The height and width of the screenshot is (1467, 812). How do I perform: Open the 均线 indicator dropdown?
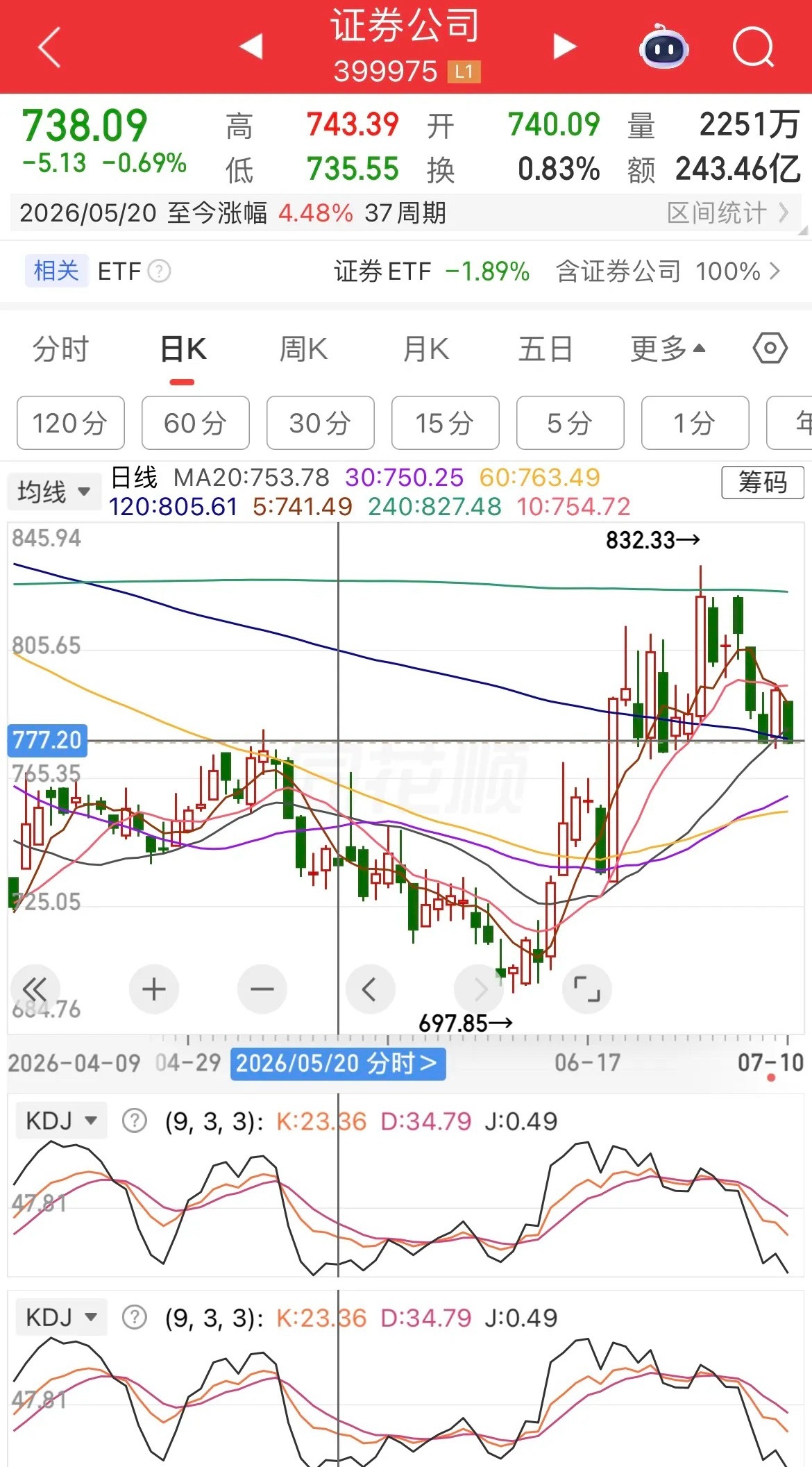pos(54,492)
